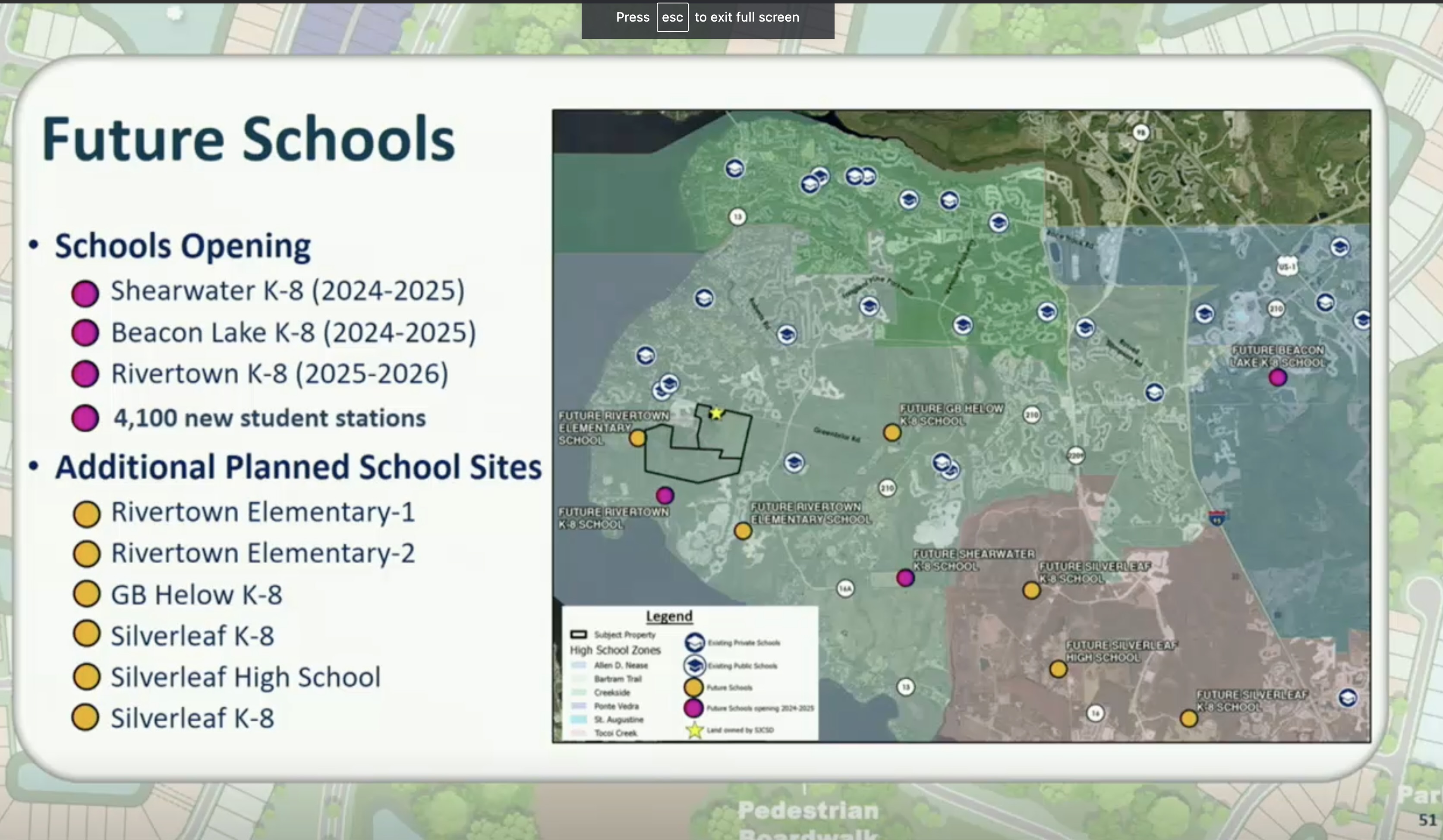
Task: Click the slide number 51
Action: [1427, 820]
